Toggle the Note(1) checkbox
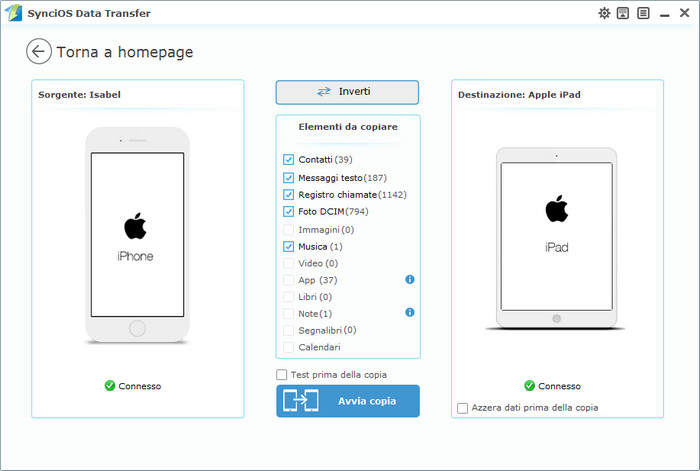 click(288, 313)
